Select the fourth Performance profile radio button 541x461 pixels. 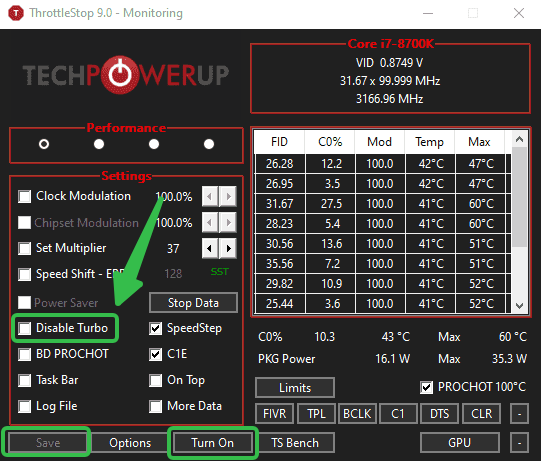pos(209,144)
